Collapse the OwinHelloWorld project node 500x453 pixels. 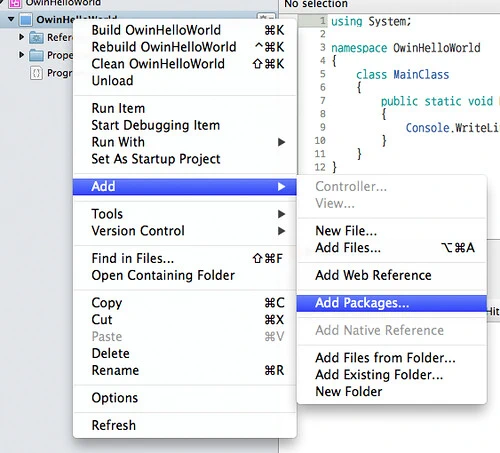11,19
